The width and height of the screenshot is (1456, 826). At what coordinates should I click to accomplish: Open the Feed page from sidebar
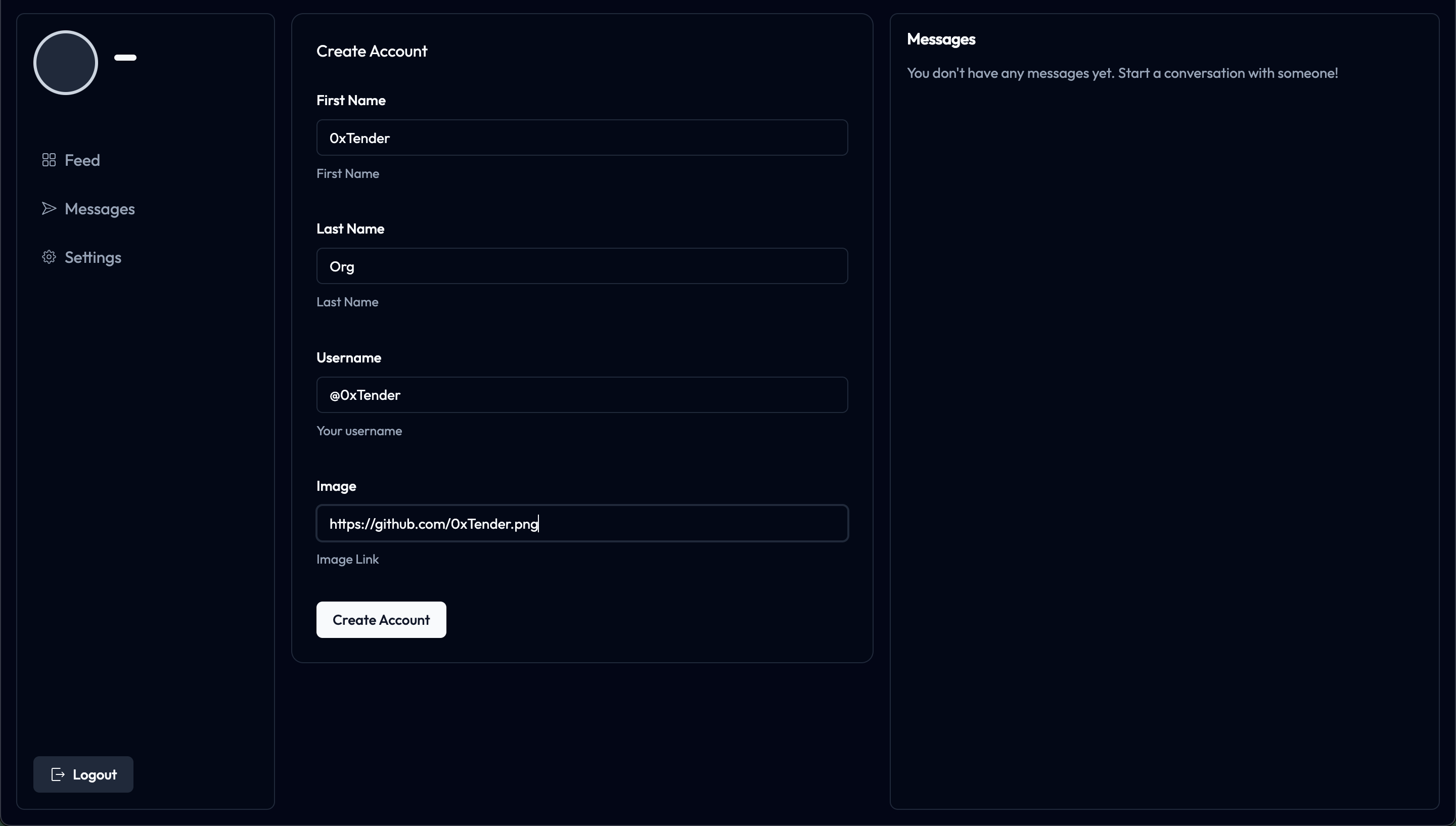pyautogui.click(x=82, y=160)
